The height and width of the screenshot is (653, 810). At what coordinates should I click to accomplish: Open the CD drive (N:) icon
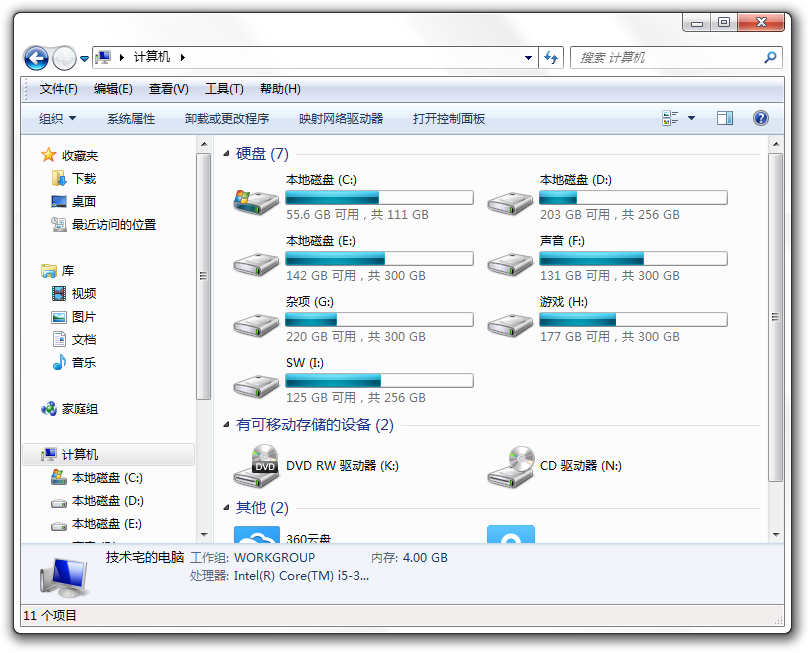click(511, 466)
